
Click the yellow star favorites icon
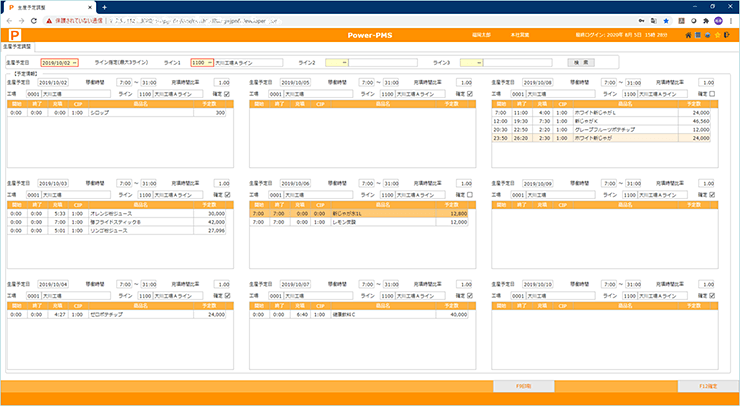717,35
